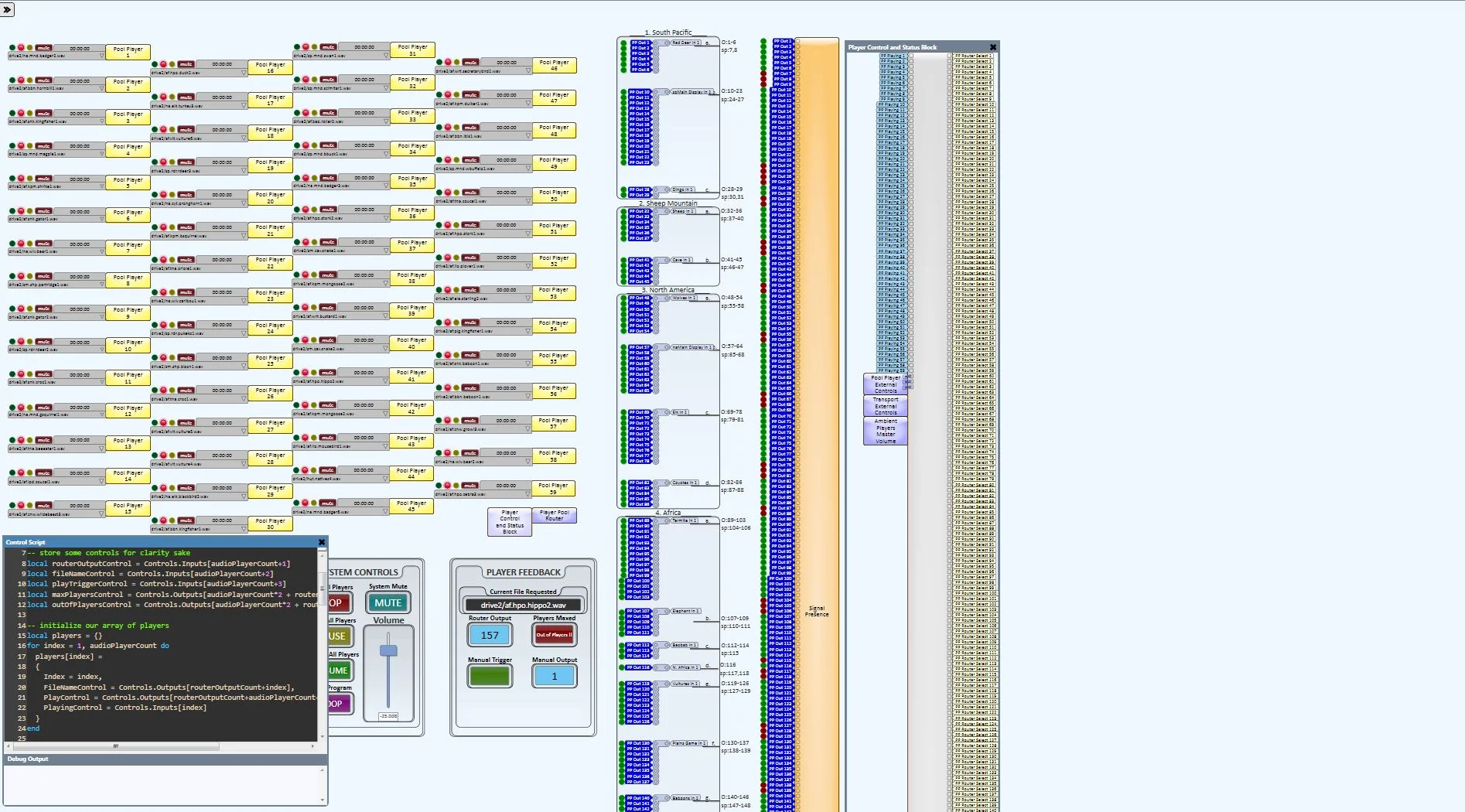Toggle the System Mute MUTE button
1465x812 pixels.
point(388,603)
